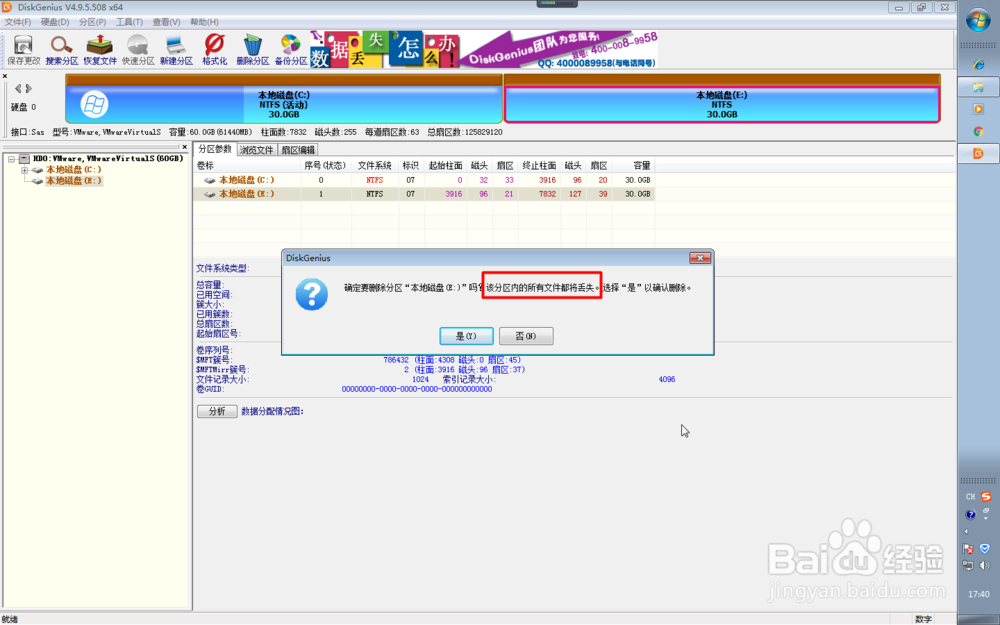Screen dimensions: 1000x625
Task: Open the 工具(T) menu
Action: pyautogui.click(x=129, y=22)
